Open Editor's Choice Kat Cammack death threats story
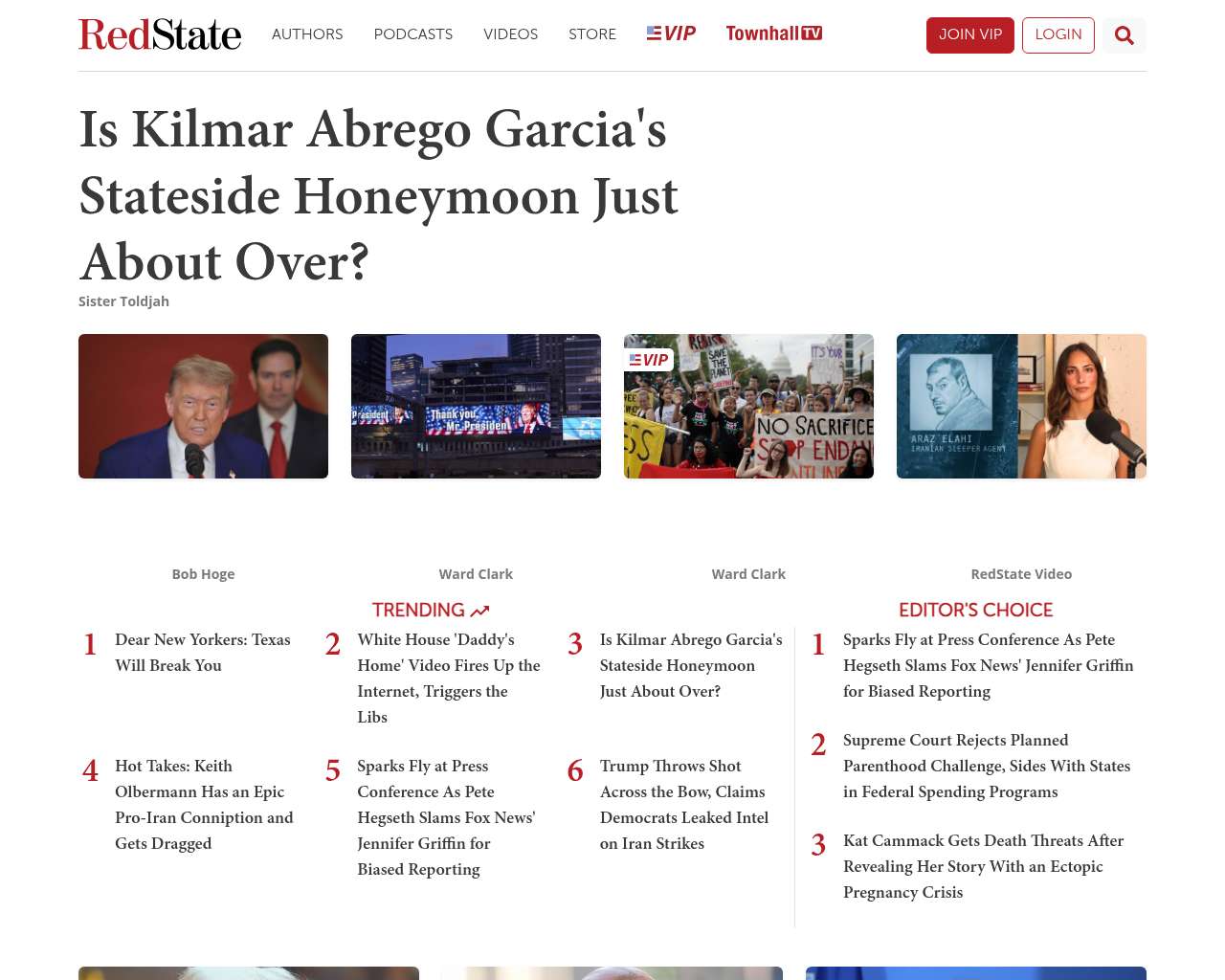The width and height of the screenshot is (1225, 980). [x=983, y=866]
